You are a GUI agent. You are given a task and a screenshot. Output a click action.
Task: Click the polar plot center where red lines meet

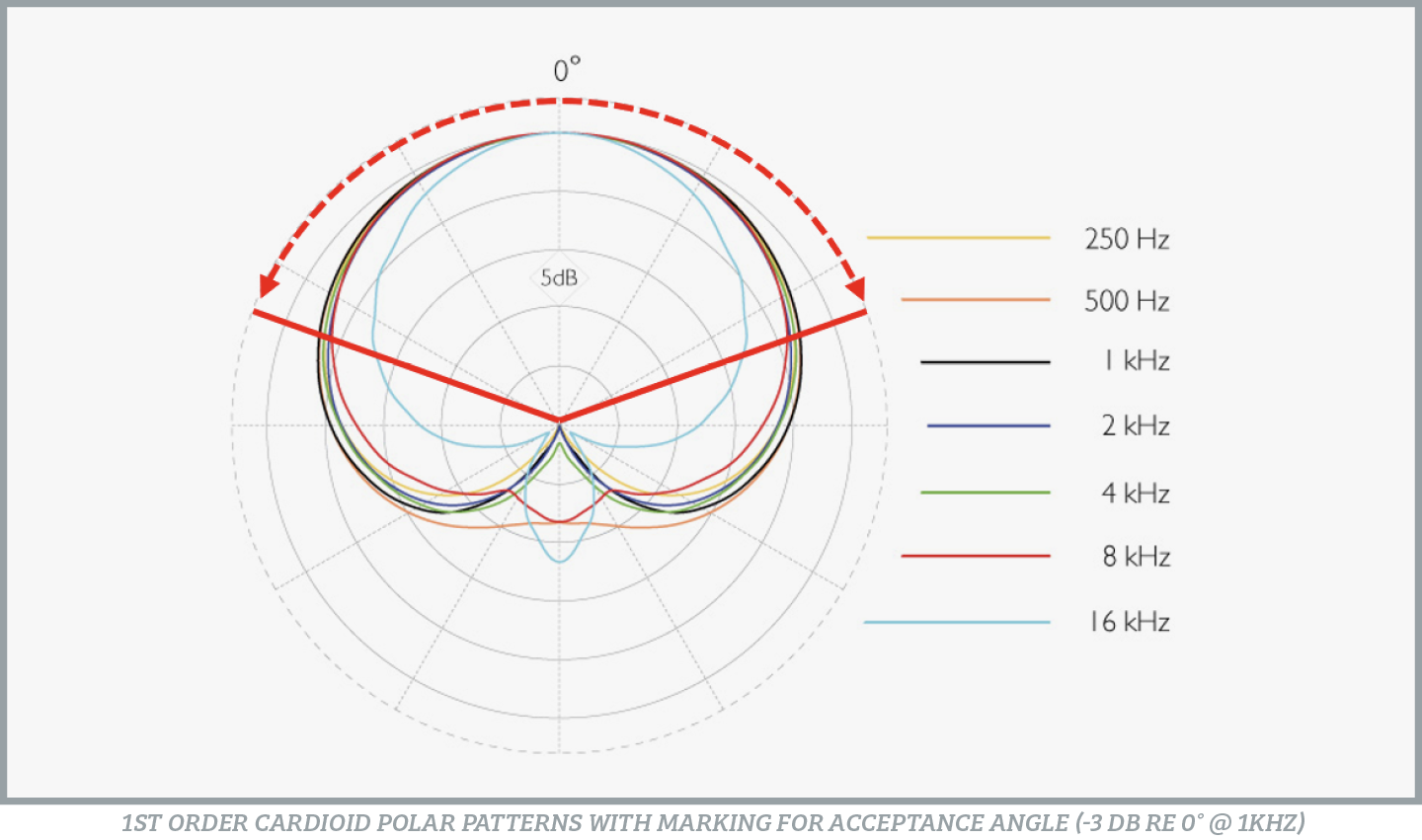[x=560, y=421]
